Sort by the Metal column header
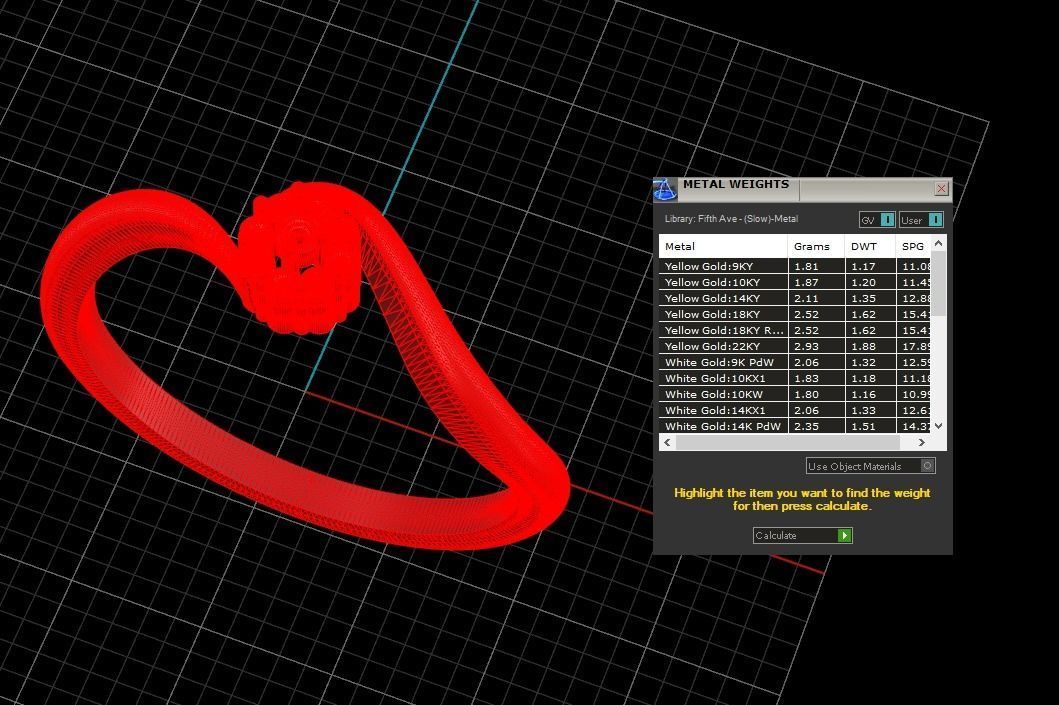 (x=723, y=246)
